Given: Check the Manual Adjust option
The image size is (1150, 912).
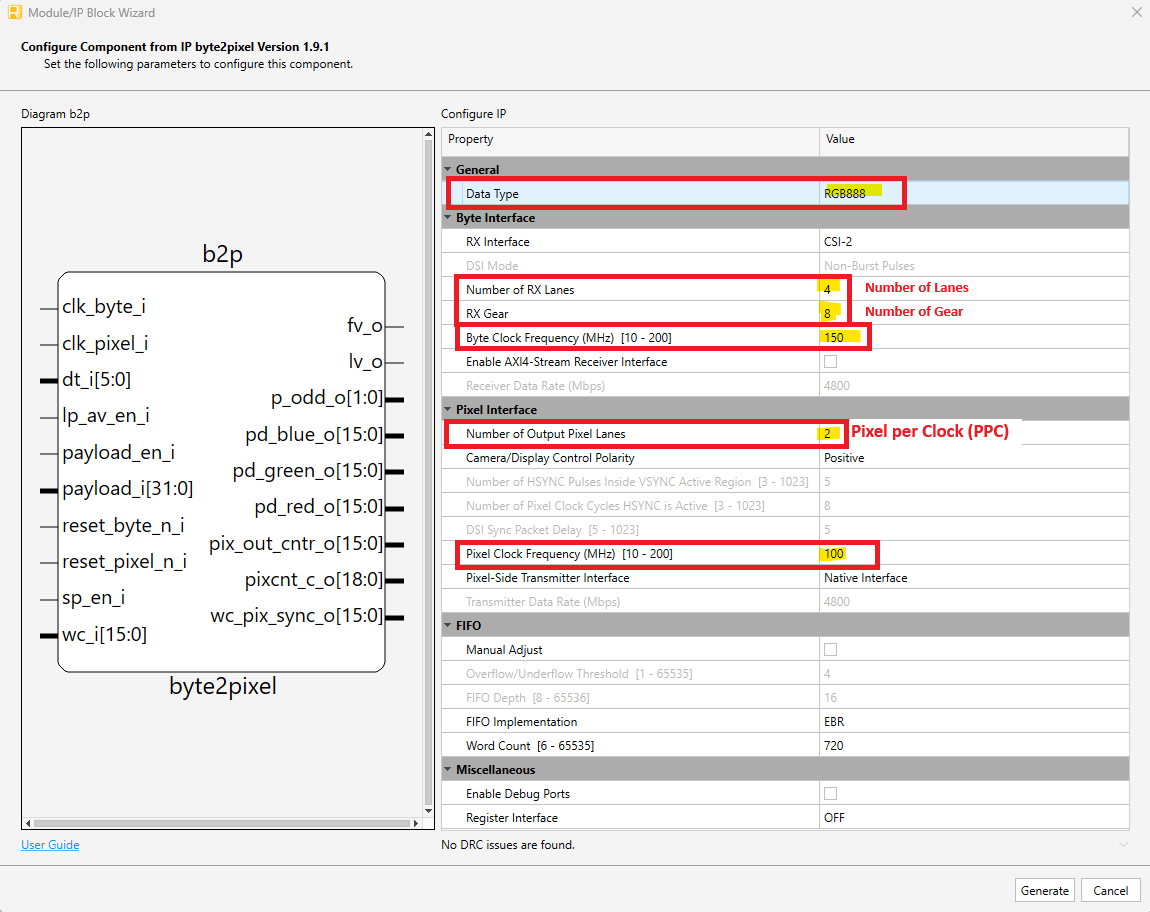Looking at the screenshot, I should click(x=831, y=649).
